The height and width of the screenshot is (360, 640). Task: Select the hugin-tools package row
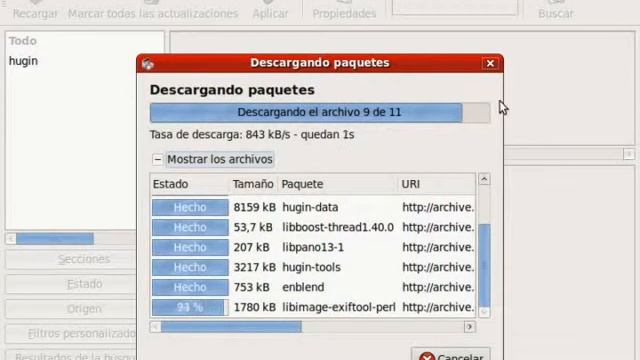pos(313,267)
